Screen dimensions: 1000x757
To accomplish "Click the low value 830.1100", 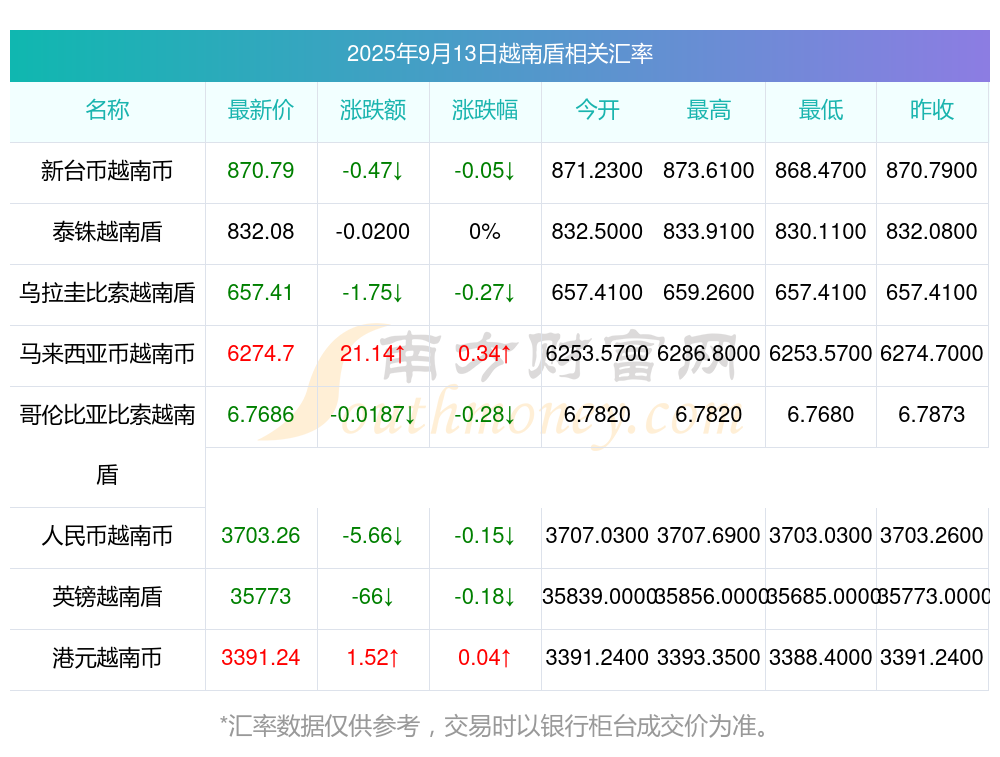I will [x=821, y=232].
